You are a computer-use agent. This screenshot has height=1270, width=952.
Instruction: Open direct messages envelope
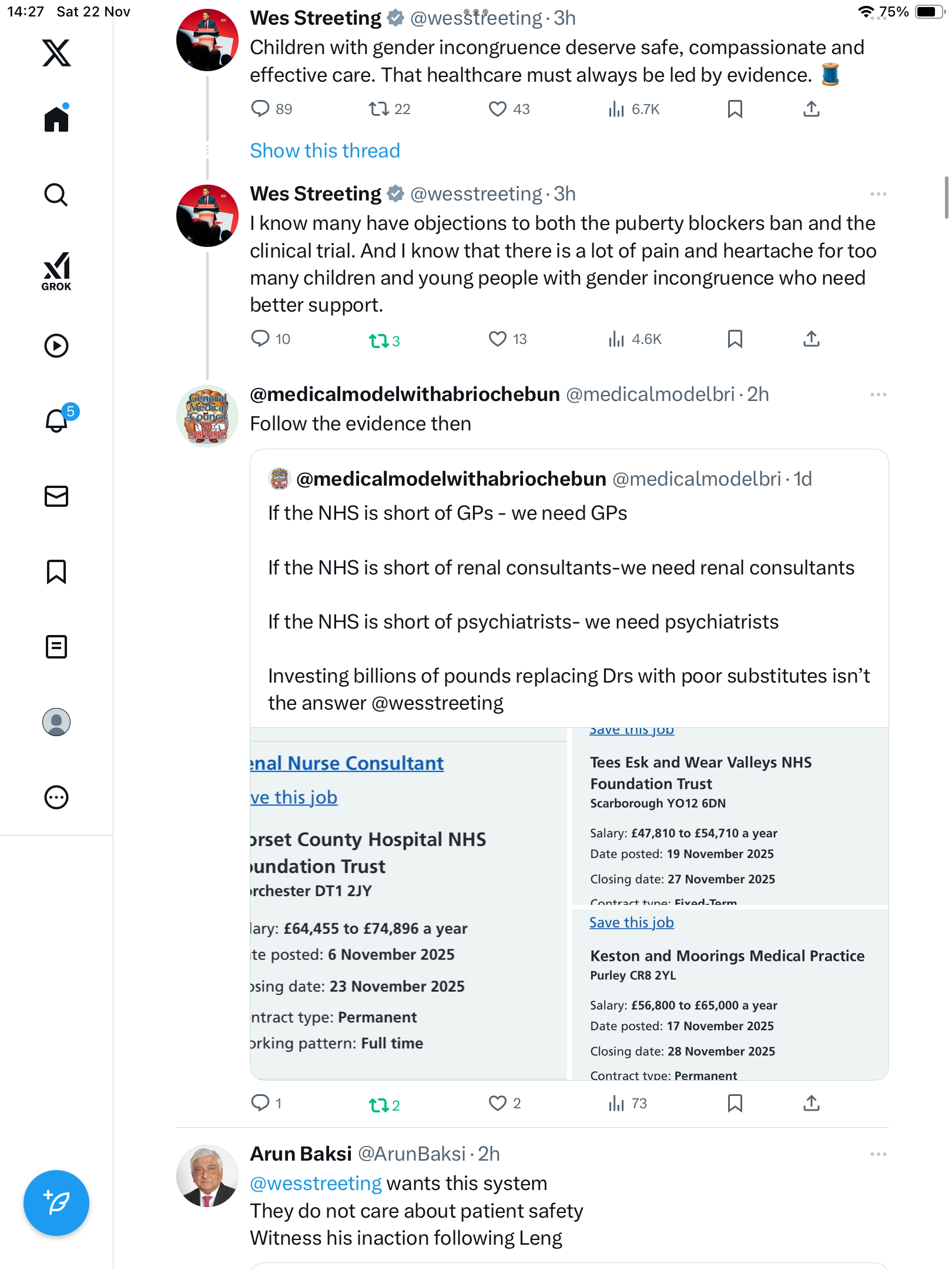point(56,496)
